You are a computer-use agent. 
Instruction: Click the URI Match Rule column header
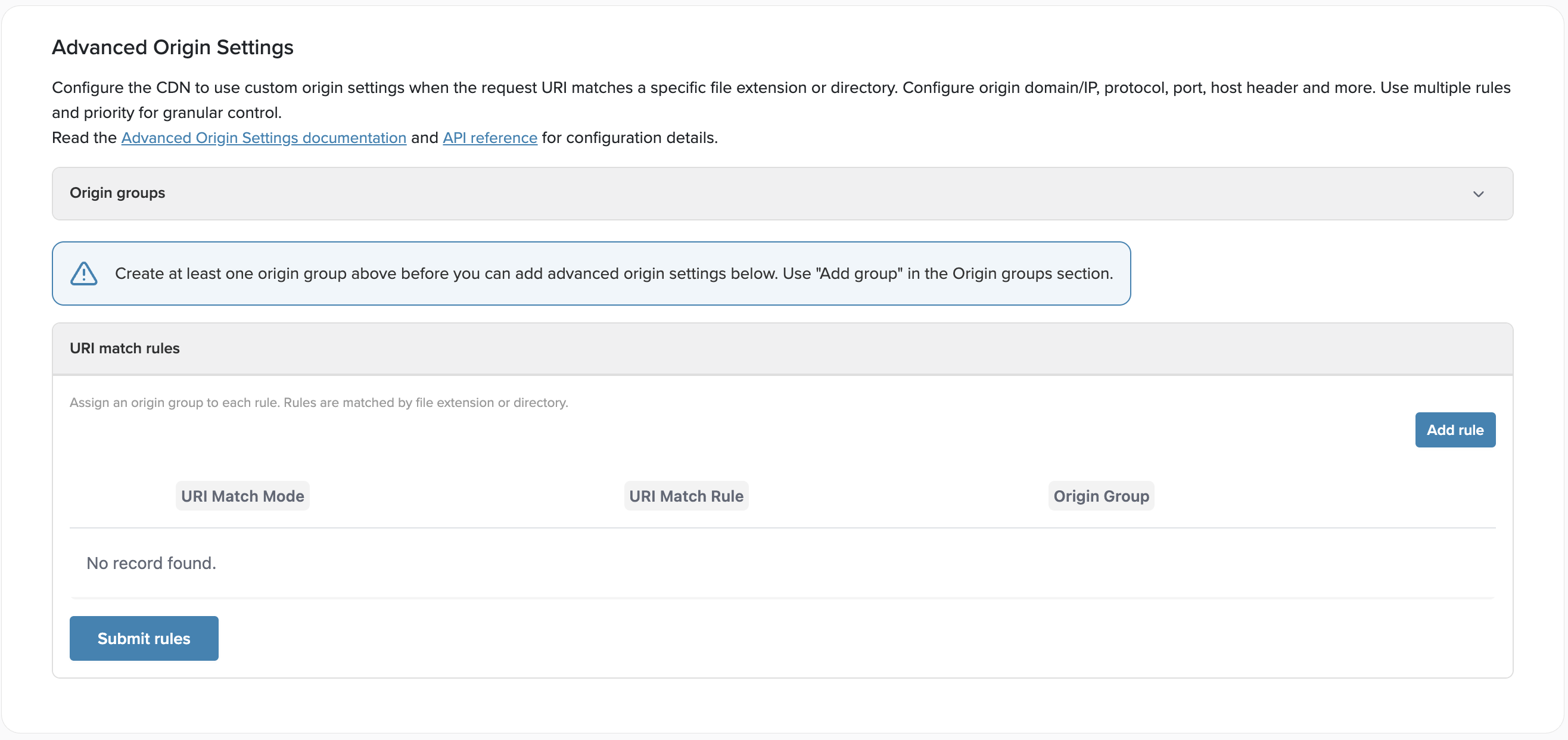686,496
